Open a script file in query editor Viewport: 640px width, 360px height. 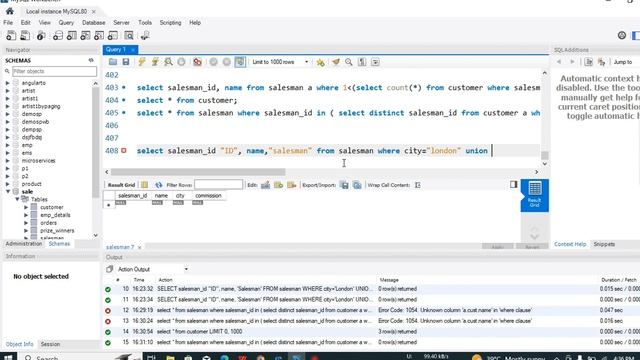pos(113,62)
